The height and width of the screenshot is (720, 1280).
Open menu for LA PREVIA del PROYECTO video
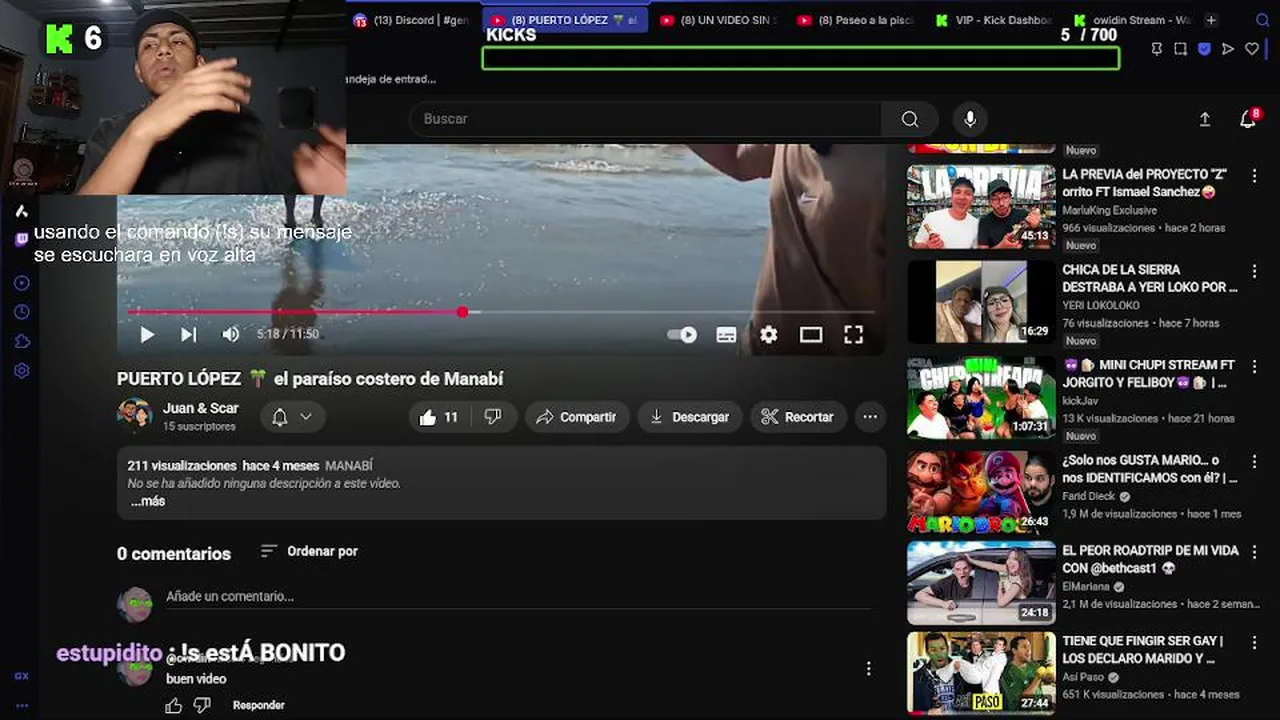(1254, 176)
